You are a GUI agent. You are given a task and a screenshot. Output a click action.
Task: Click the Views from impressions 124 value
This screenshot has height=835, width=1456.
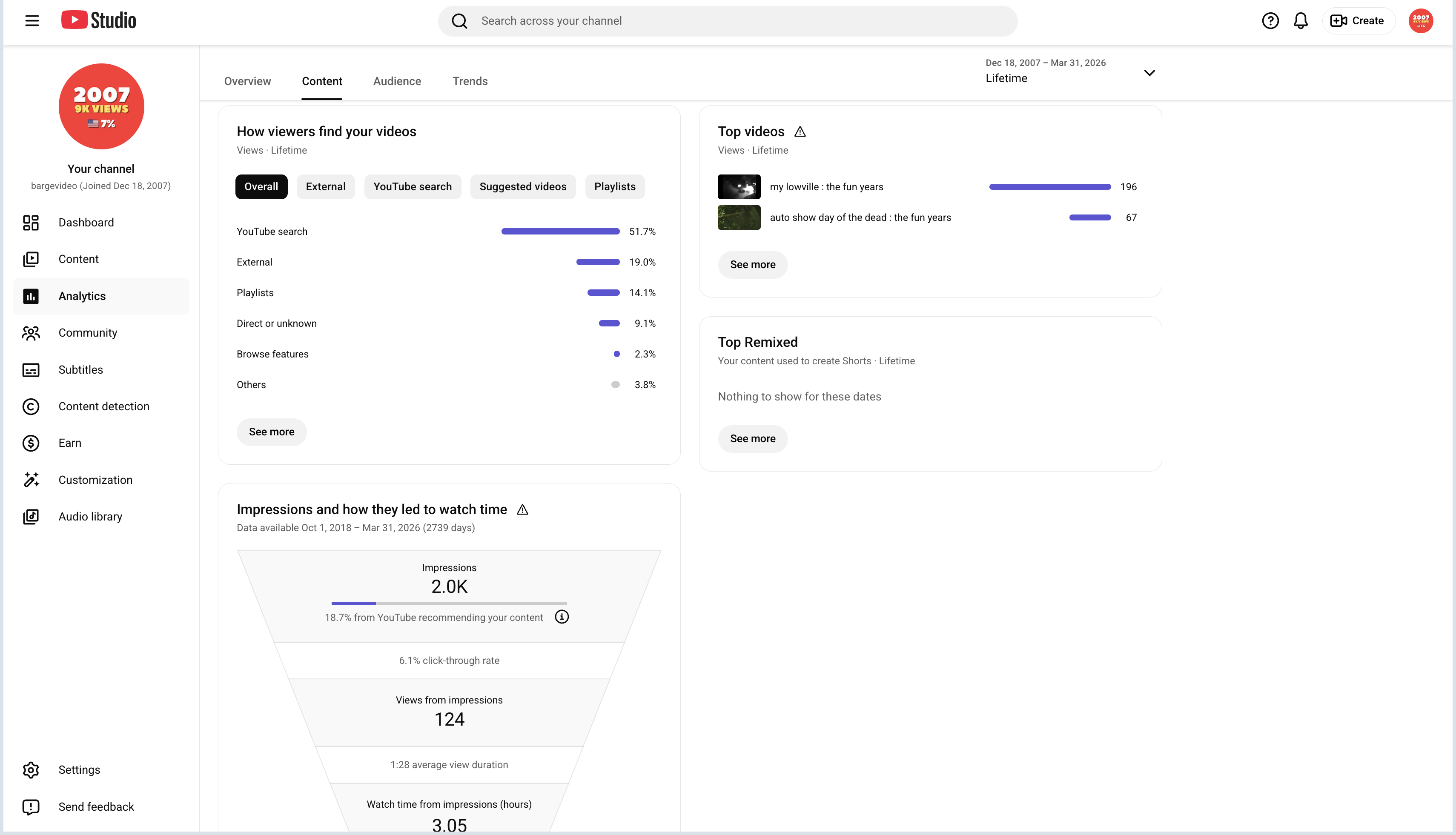point(449,719)
